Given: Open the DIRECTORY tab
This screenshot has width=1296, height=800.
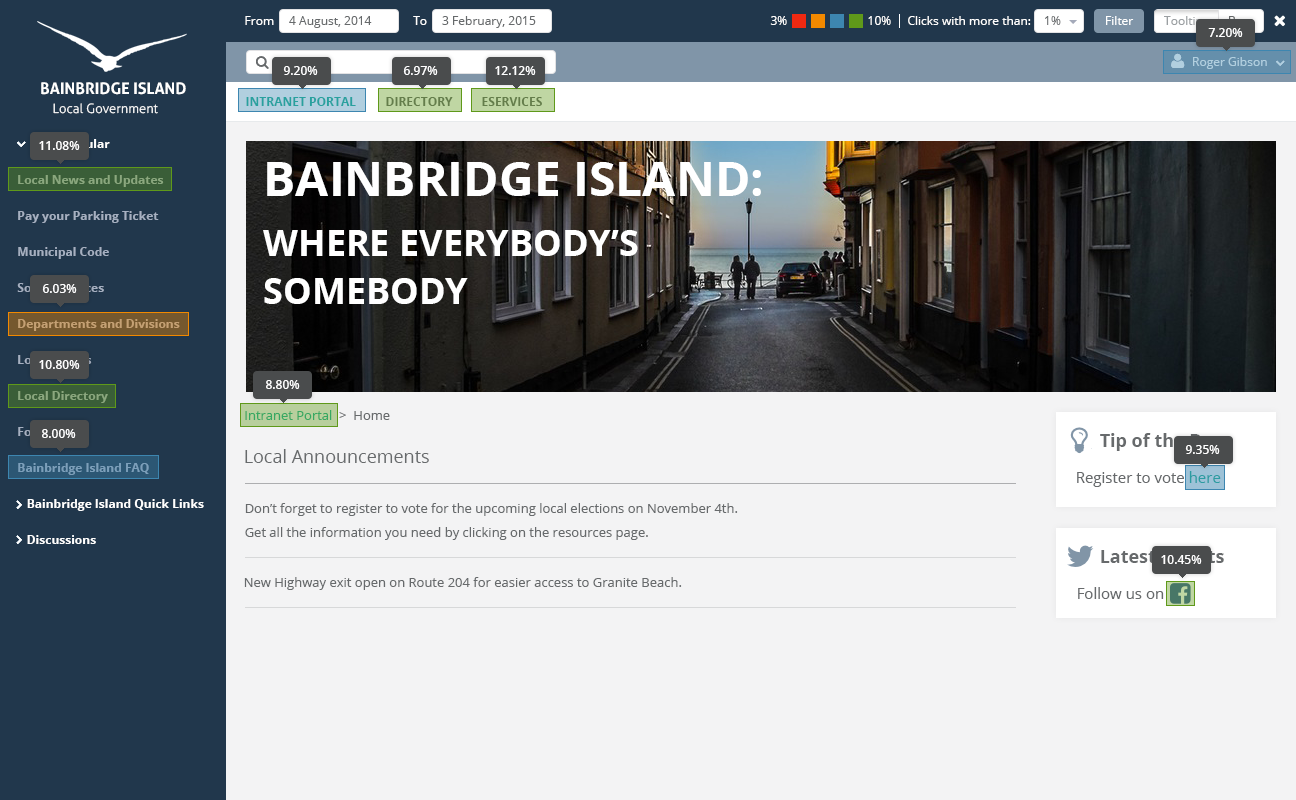Looking at the screenshot, I should [419, 101].
